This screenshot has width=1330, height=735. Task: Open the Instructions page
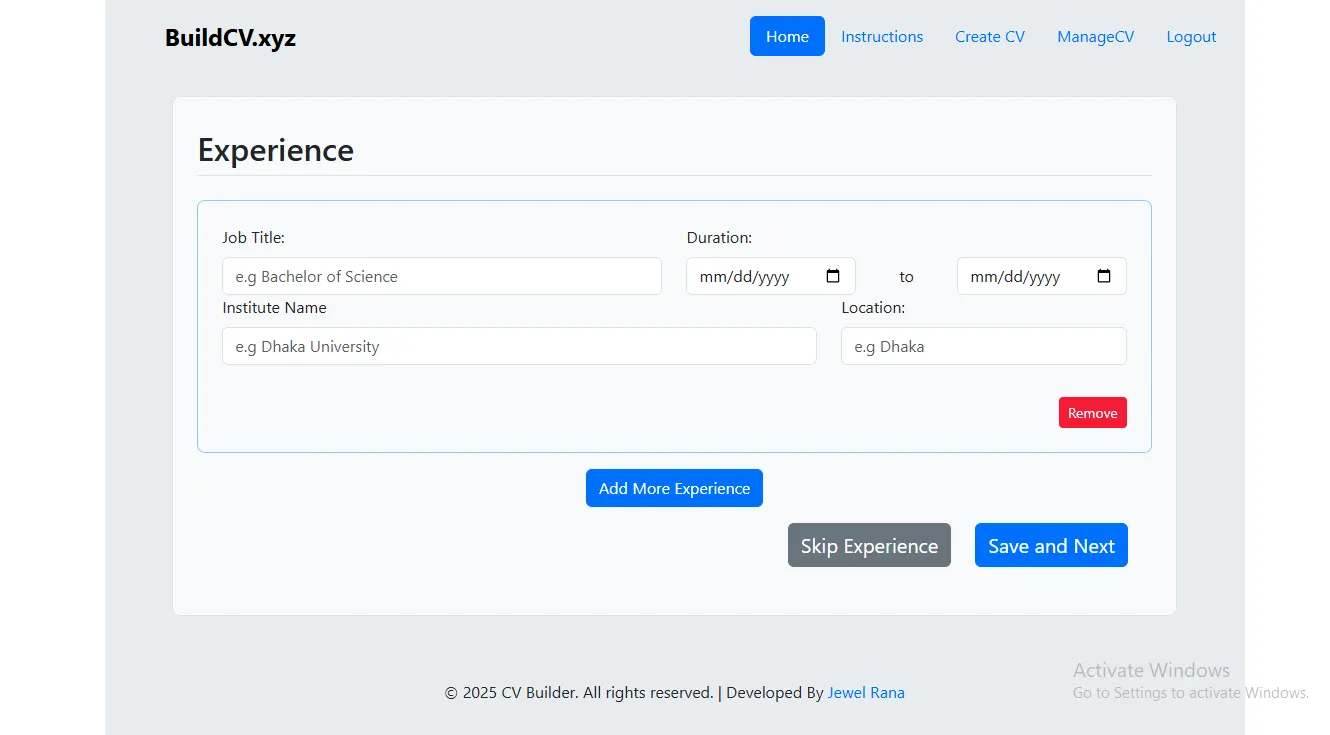881,37
